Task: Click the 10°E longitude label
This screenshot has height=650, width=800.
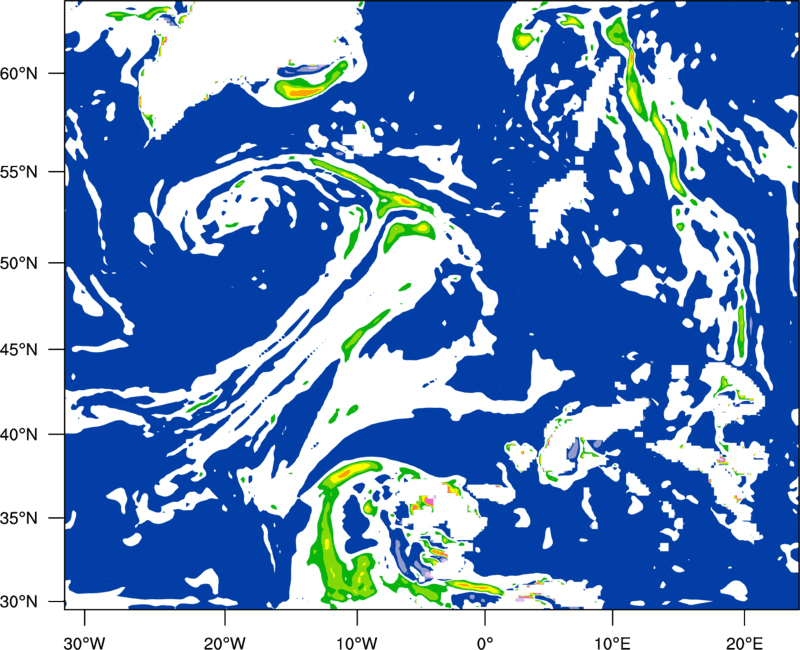Action: (612, 643)
